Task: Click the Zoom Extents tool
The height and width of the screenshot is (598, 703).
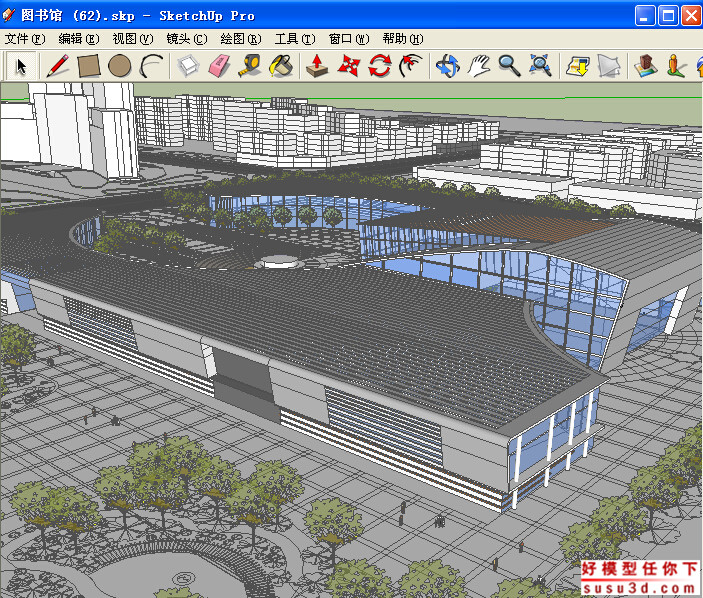Action: [x=540, y=66]
